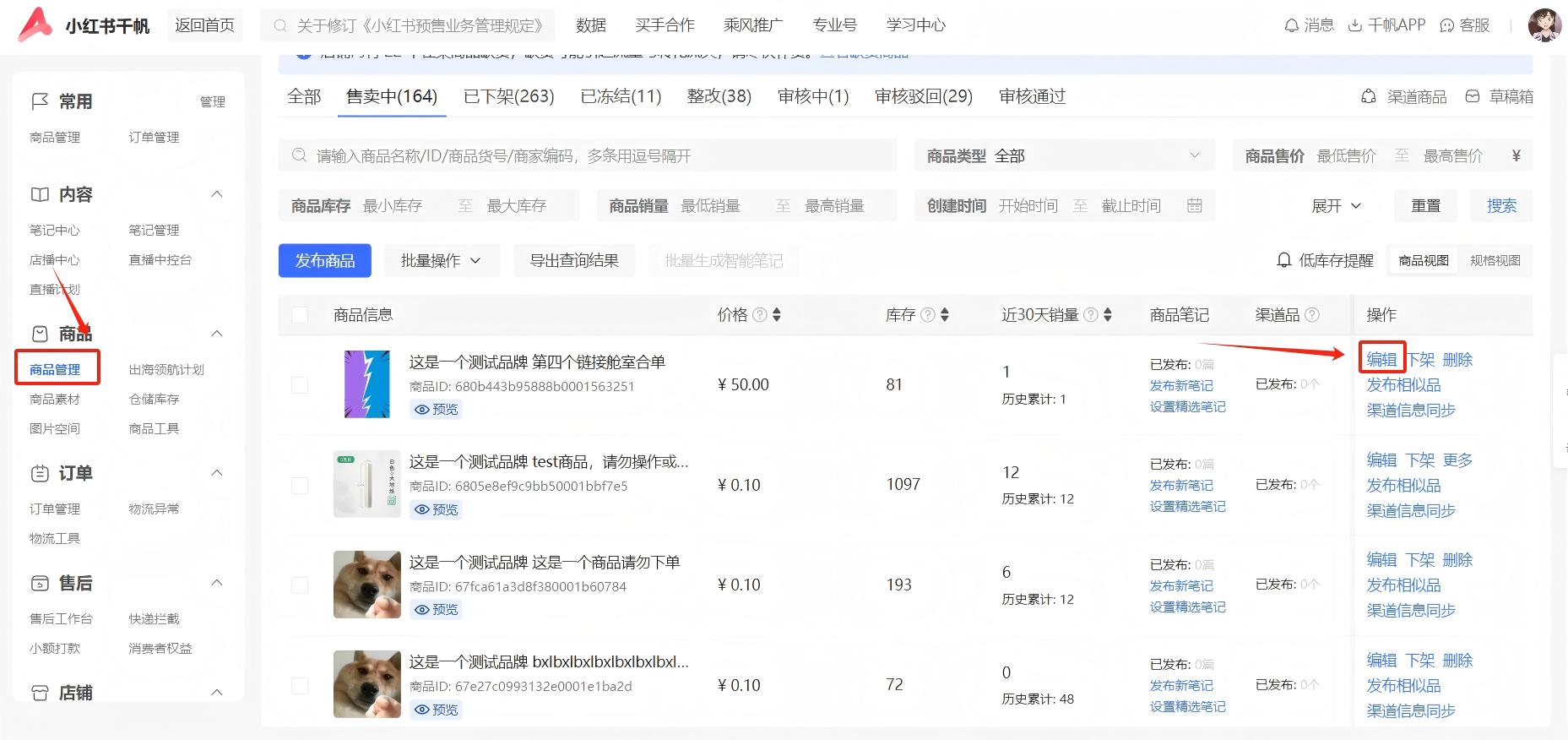Screen dimensions: 1568x740
Task: Switch to 审核驳回(29) tab
Action: coord(924,96)
